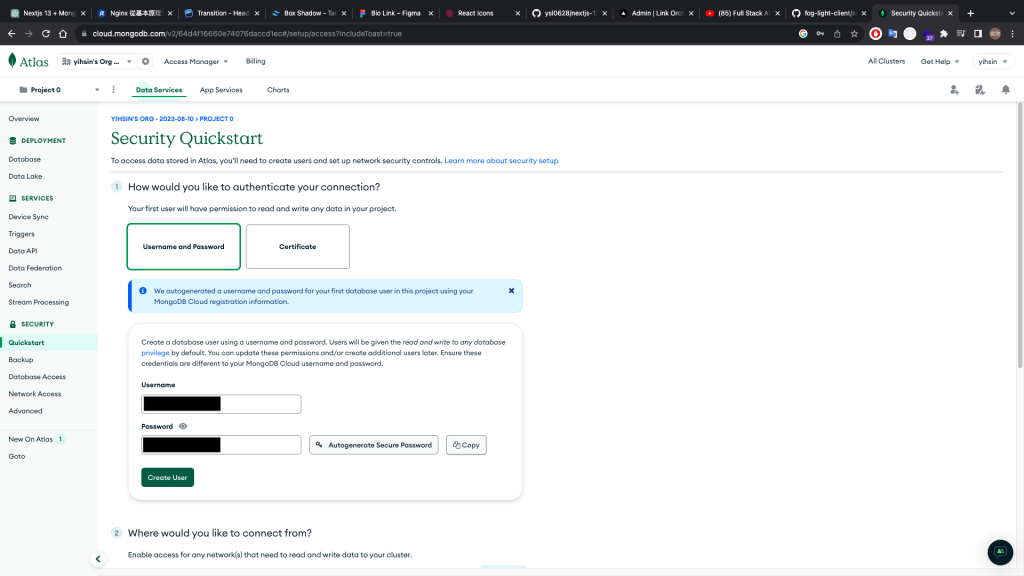1024x576 pixels.
Task: Switch to Figma Bio Link tab
Action: click(395, 13)
